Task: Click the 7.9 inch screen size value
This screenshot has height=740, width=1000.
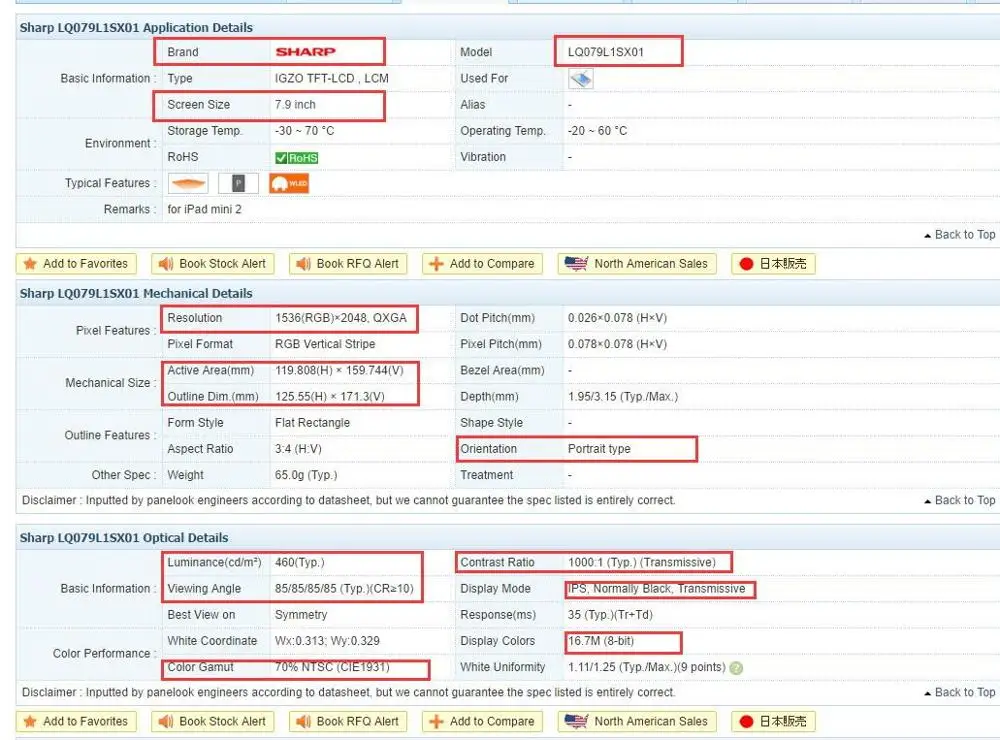Action: coord(295,105)
